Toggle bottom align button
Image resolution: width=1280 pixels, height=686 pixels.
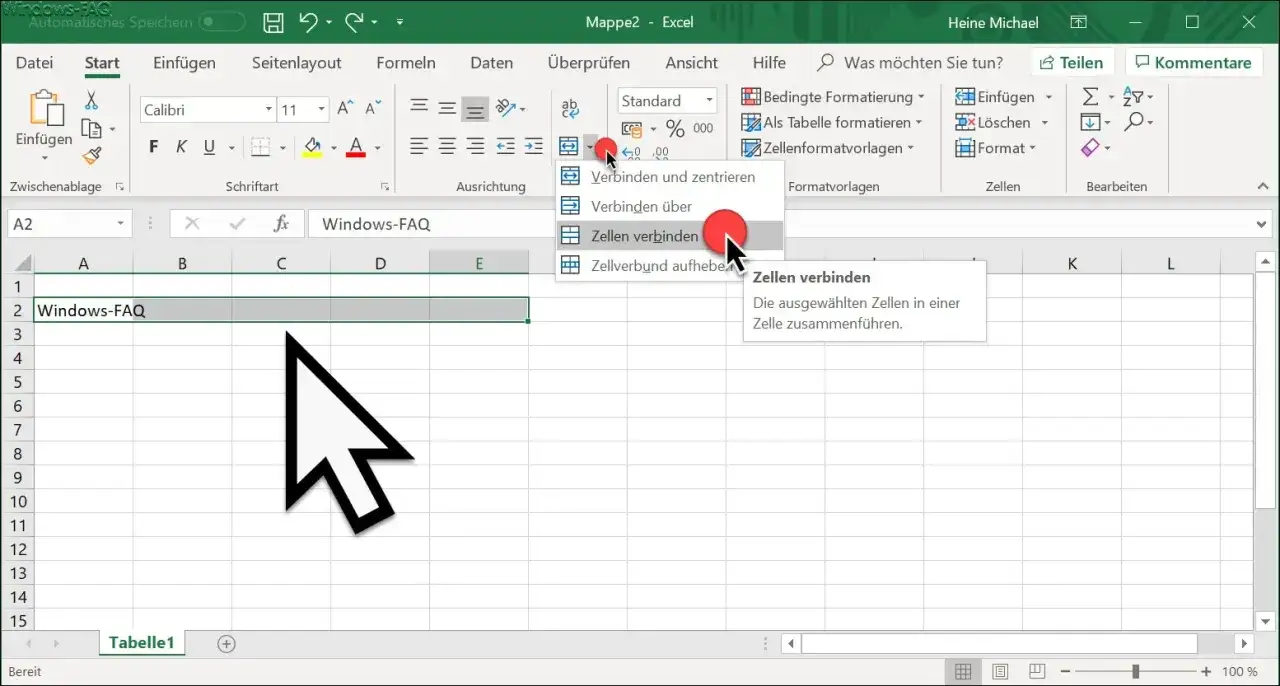[x=475, y=108]
